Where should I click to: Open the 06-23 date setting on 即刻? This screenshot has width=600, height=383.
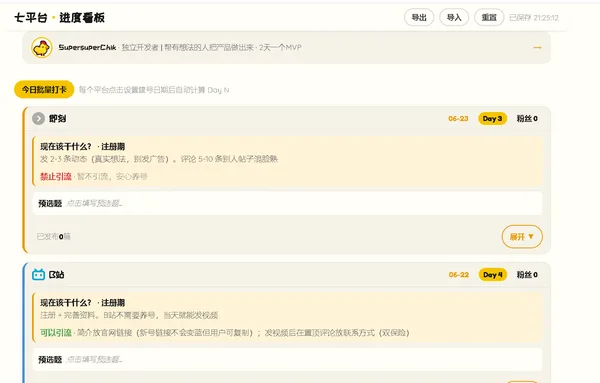[458, 119]
